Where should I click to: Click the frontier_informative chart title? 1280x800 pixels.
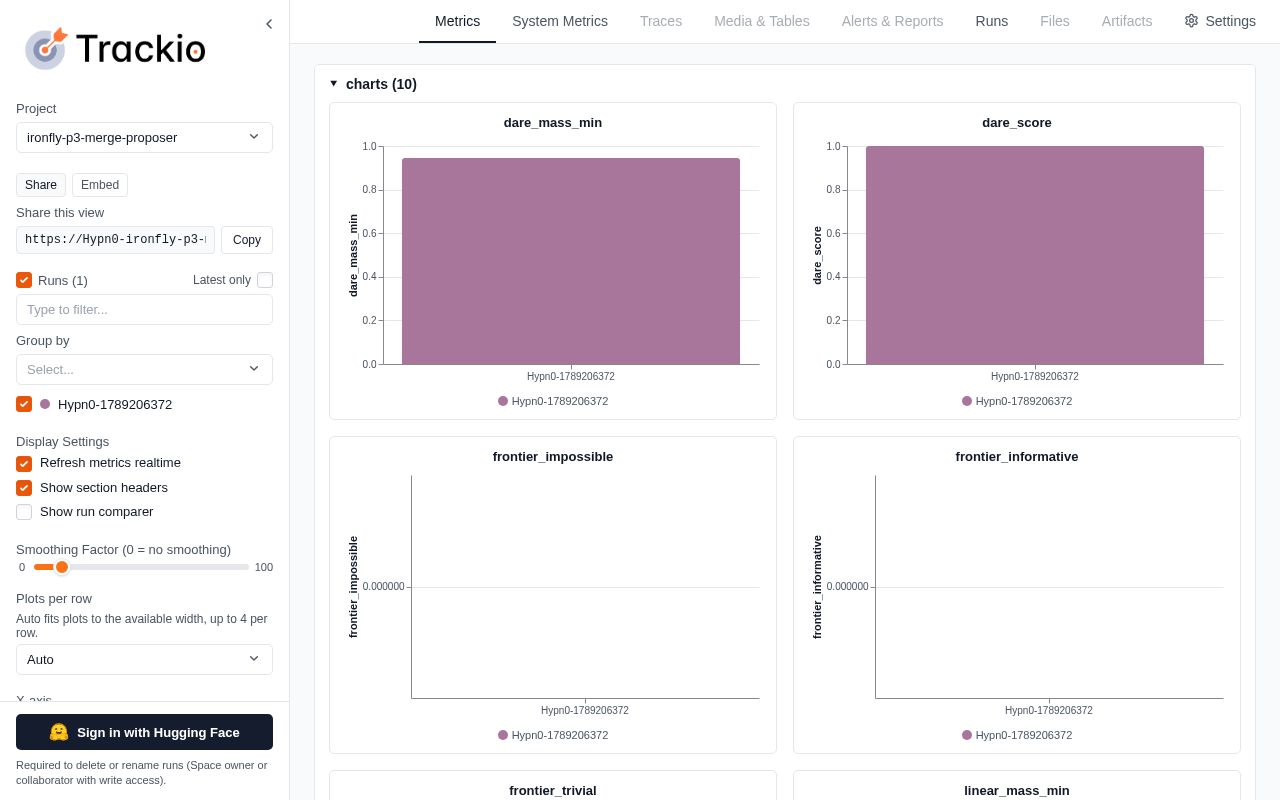click(x=1017, y=457)
